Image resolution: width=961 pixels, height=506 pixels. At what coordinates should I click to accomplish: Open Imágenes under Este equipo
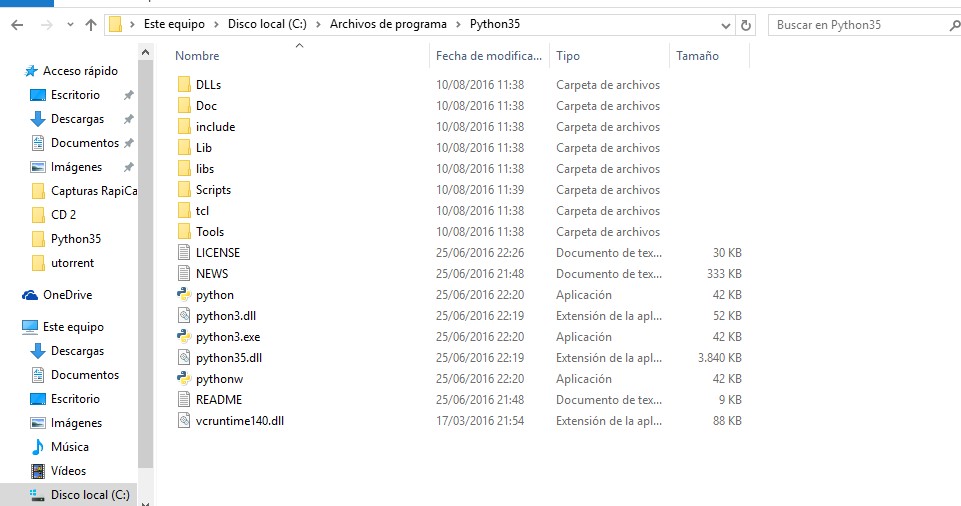coord(76,423)
